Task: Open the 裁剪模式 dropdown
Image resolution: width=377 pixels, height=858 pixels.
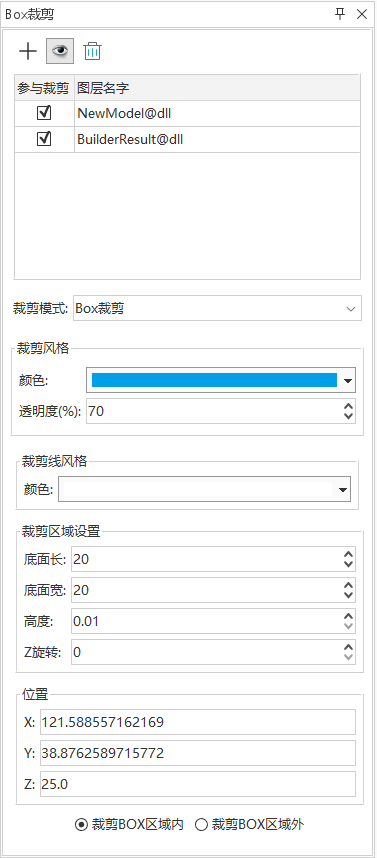Action: 217,308
